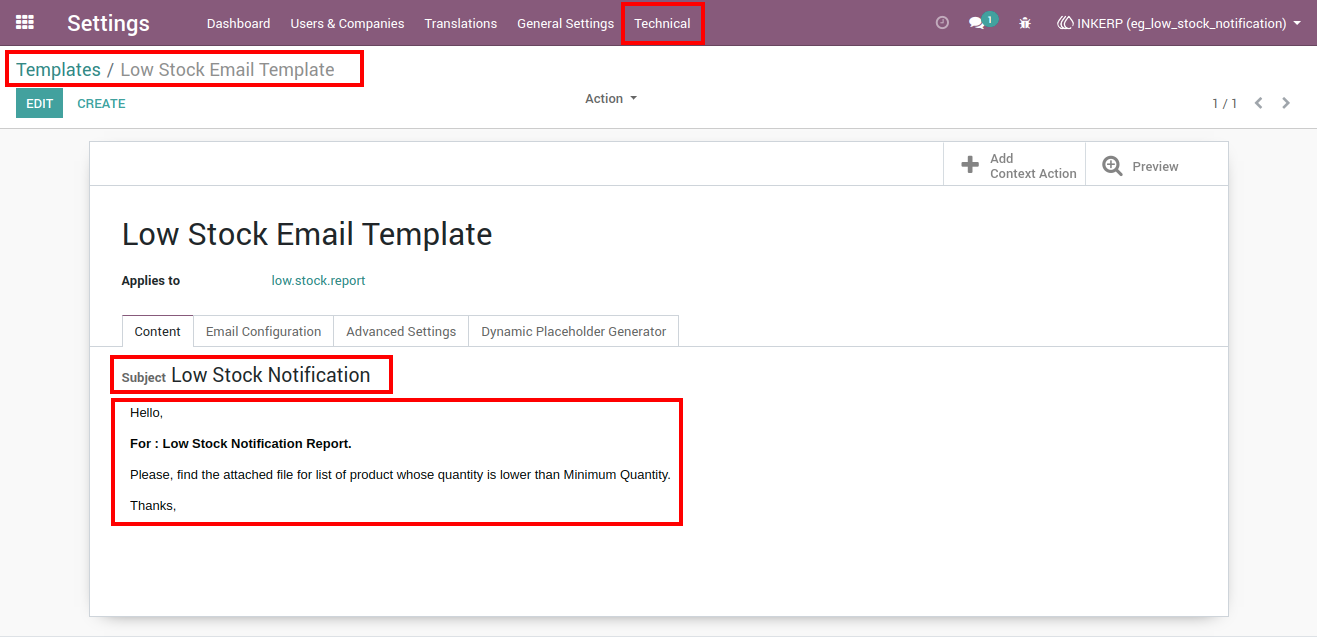
Task: Open the low.stock.report model link
Action: 319,281
